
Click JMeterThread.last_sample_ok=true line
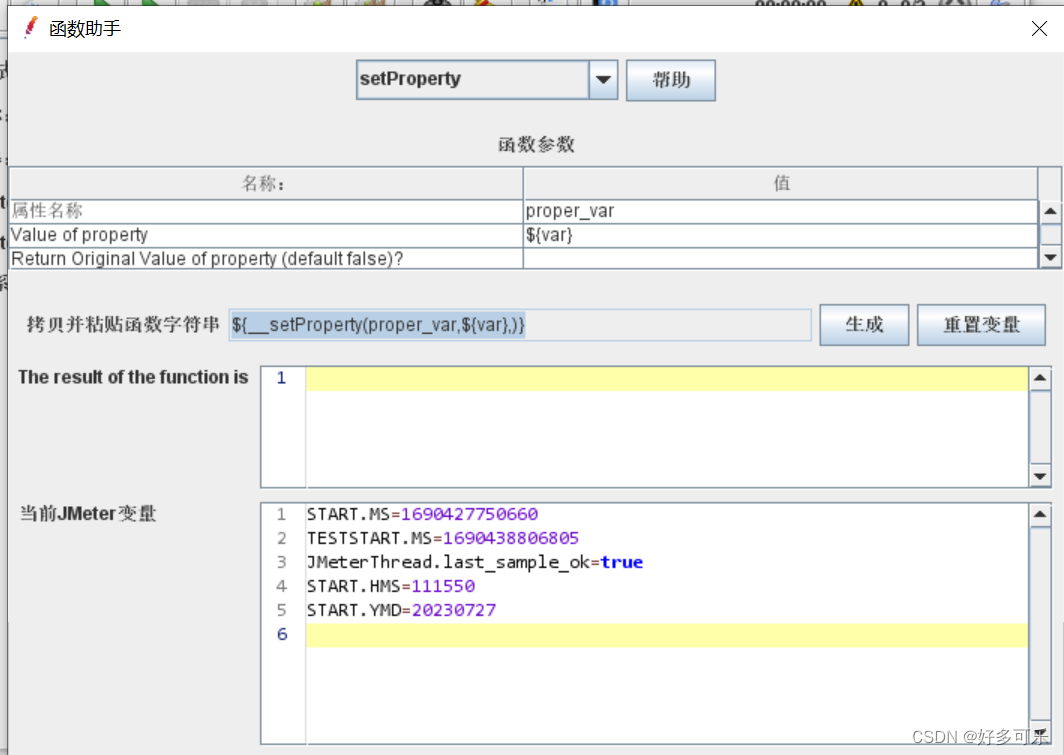pos(474,562)
